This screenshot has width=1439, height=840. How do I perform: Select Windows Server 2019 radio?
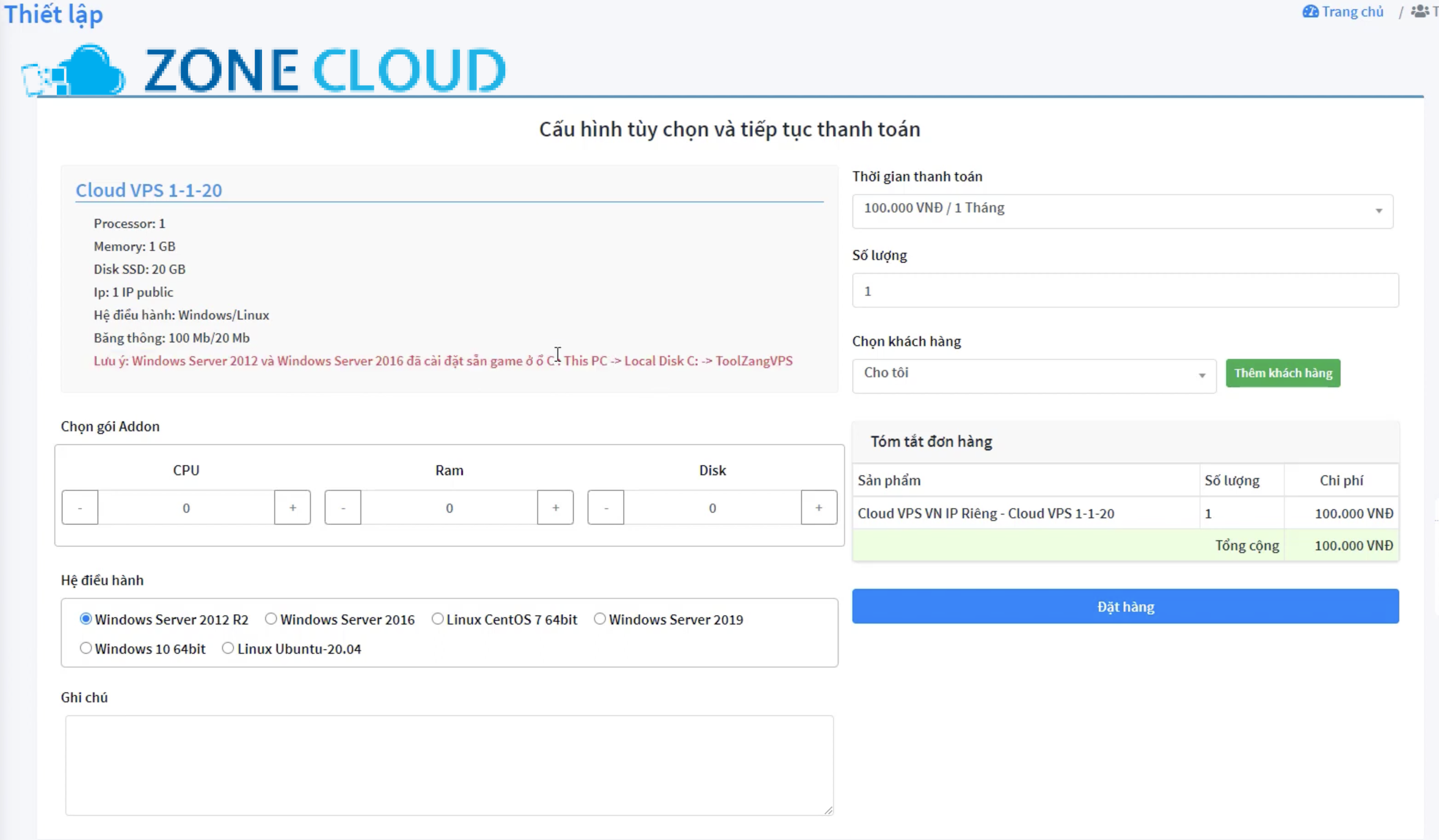(600, 619)
